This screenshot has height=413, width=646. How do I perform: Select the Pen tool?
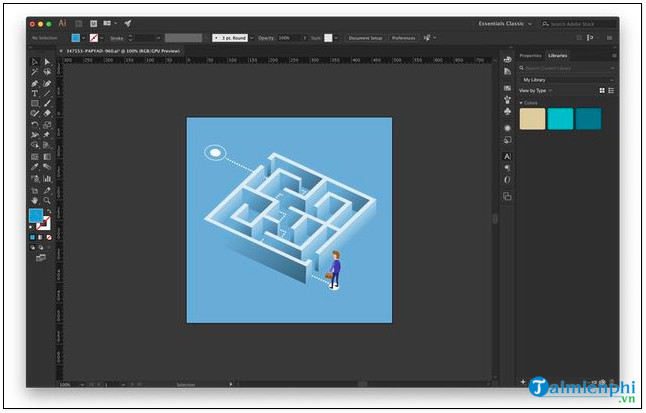tap(35, 83)
